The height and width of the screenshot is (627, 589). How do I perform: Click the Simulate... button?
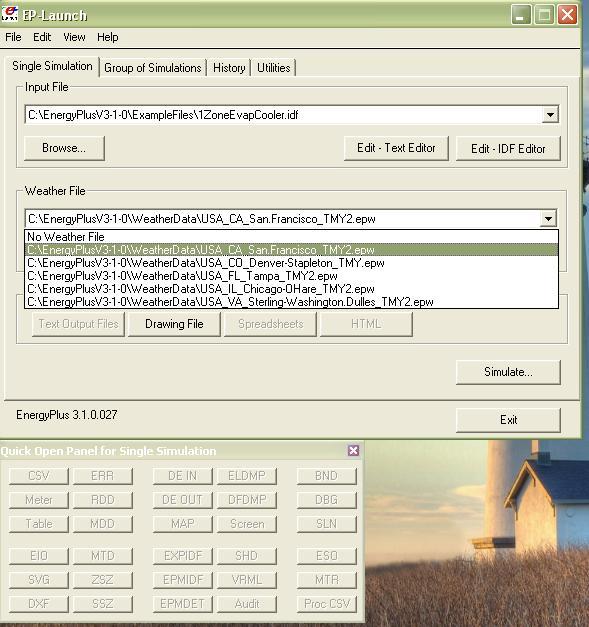click(x=508, y=372)
